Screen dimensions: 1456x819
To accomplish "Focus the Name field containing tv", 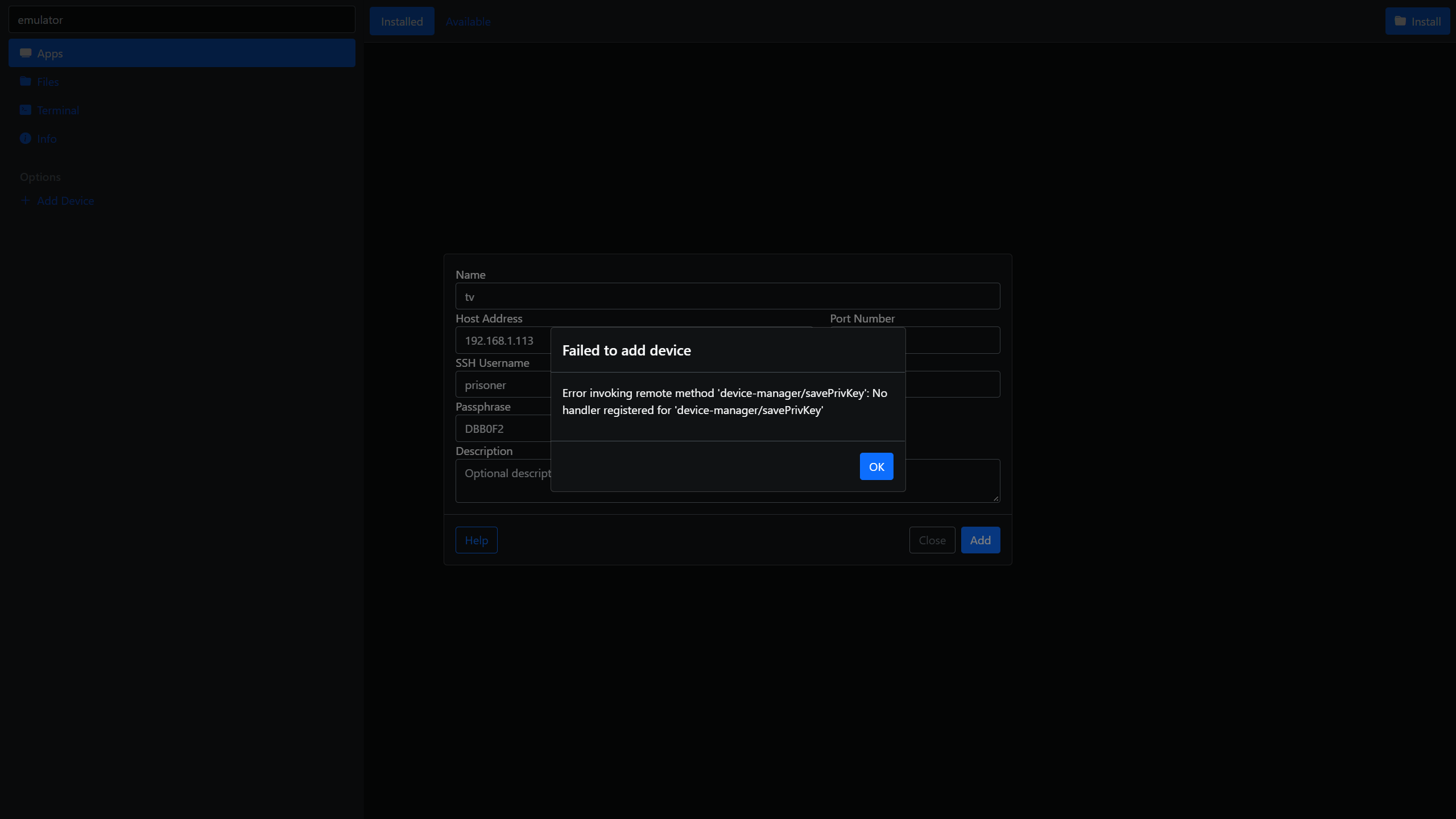I will [x=727, y=296].
